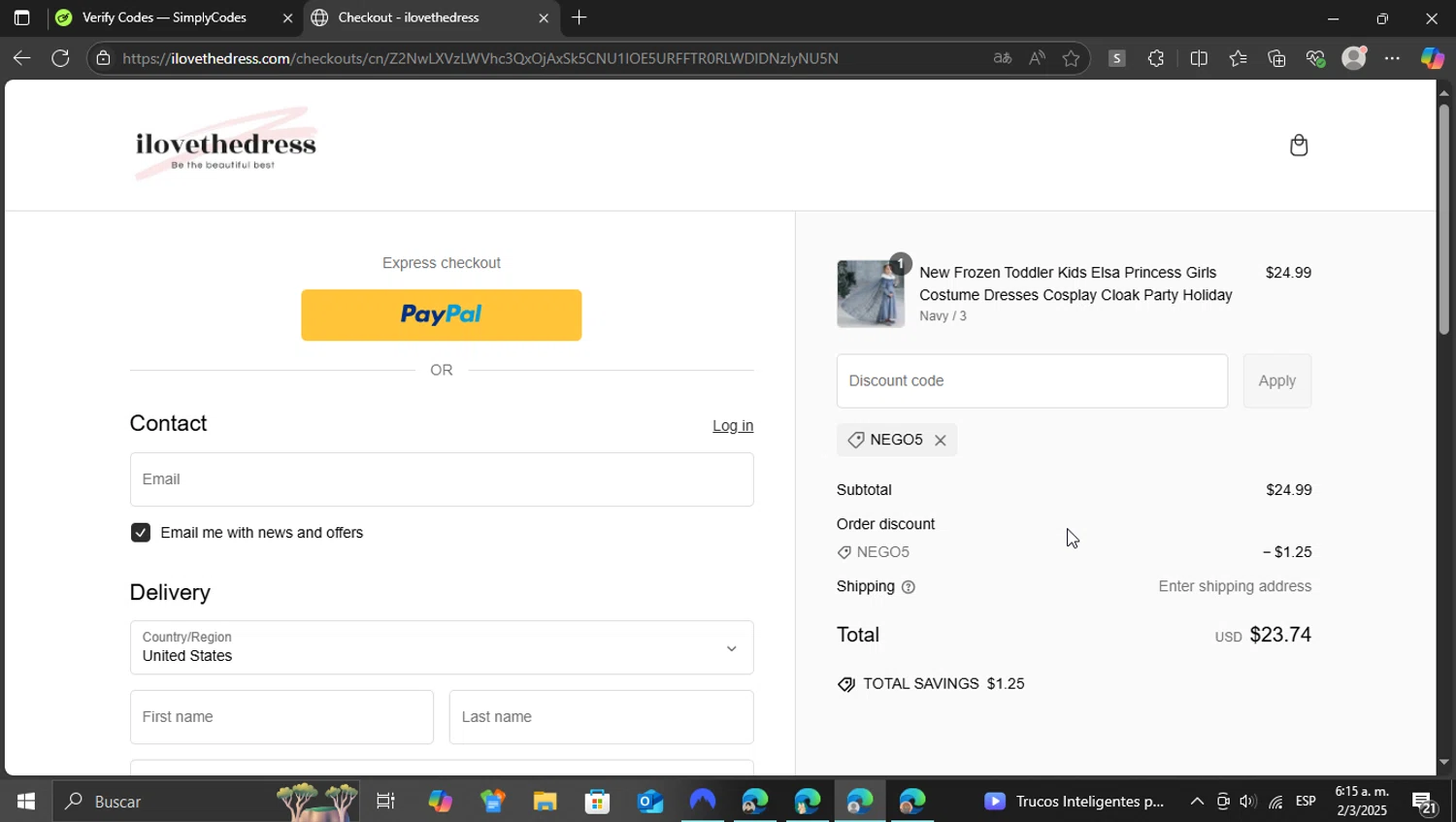Open the shopping bag cart icon
Screen dimensions: 1456x822
pyautogui.click(x=1299, y=146)
